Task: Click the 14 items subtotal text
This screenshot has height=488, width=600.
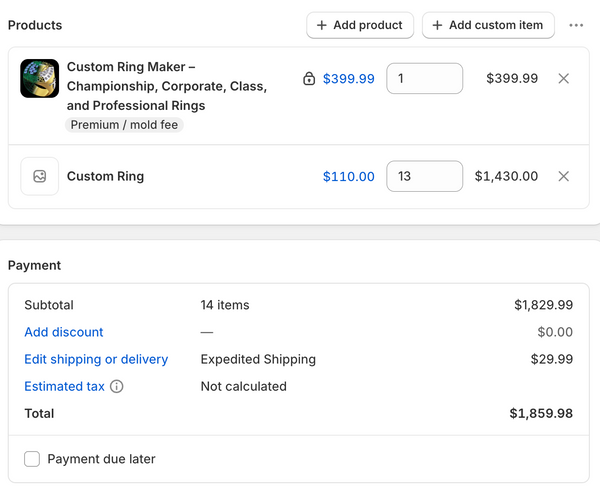Action: pos(225,305)
